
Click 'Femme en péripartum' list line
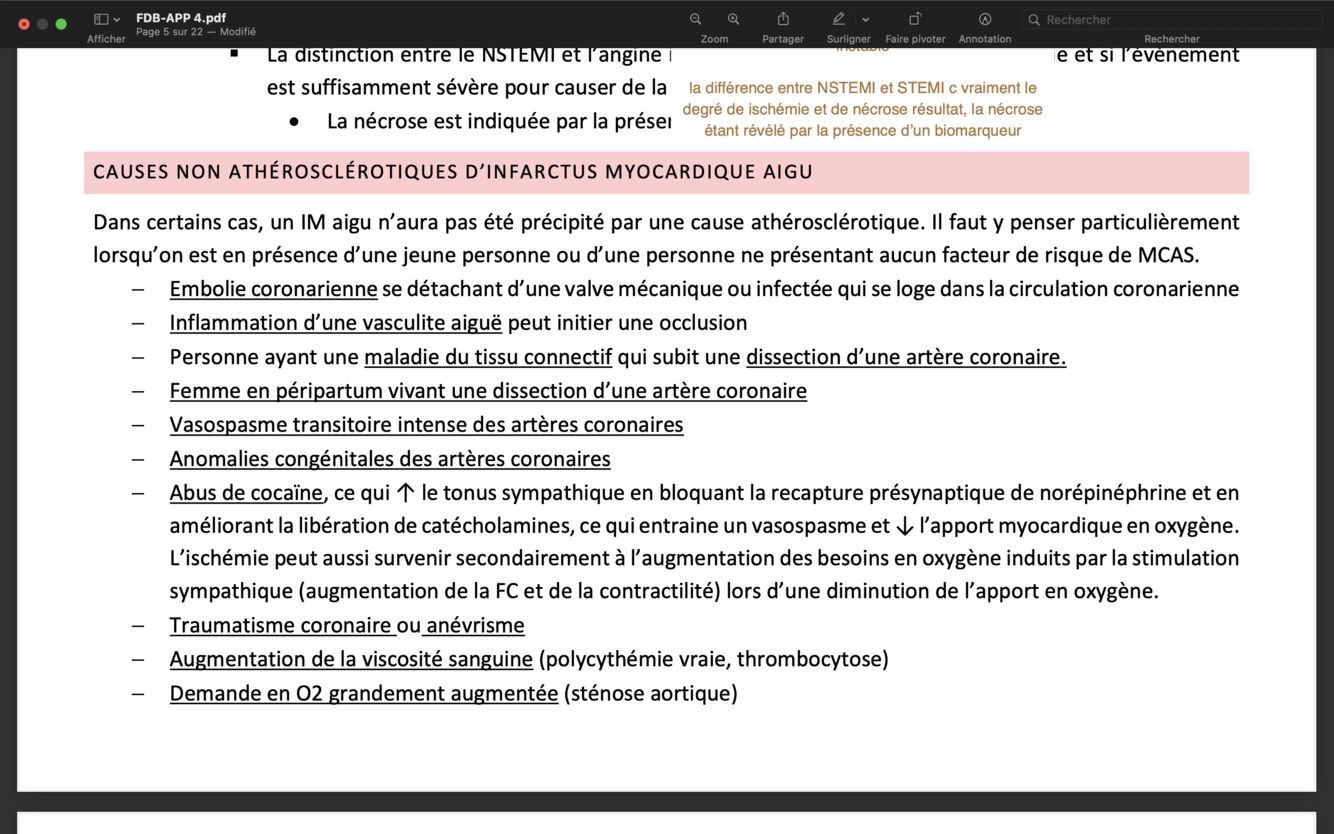tap(488, 391)
